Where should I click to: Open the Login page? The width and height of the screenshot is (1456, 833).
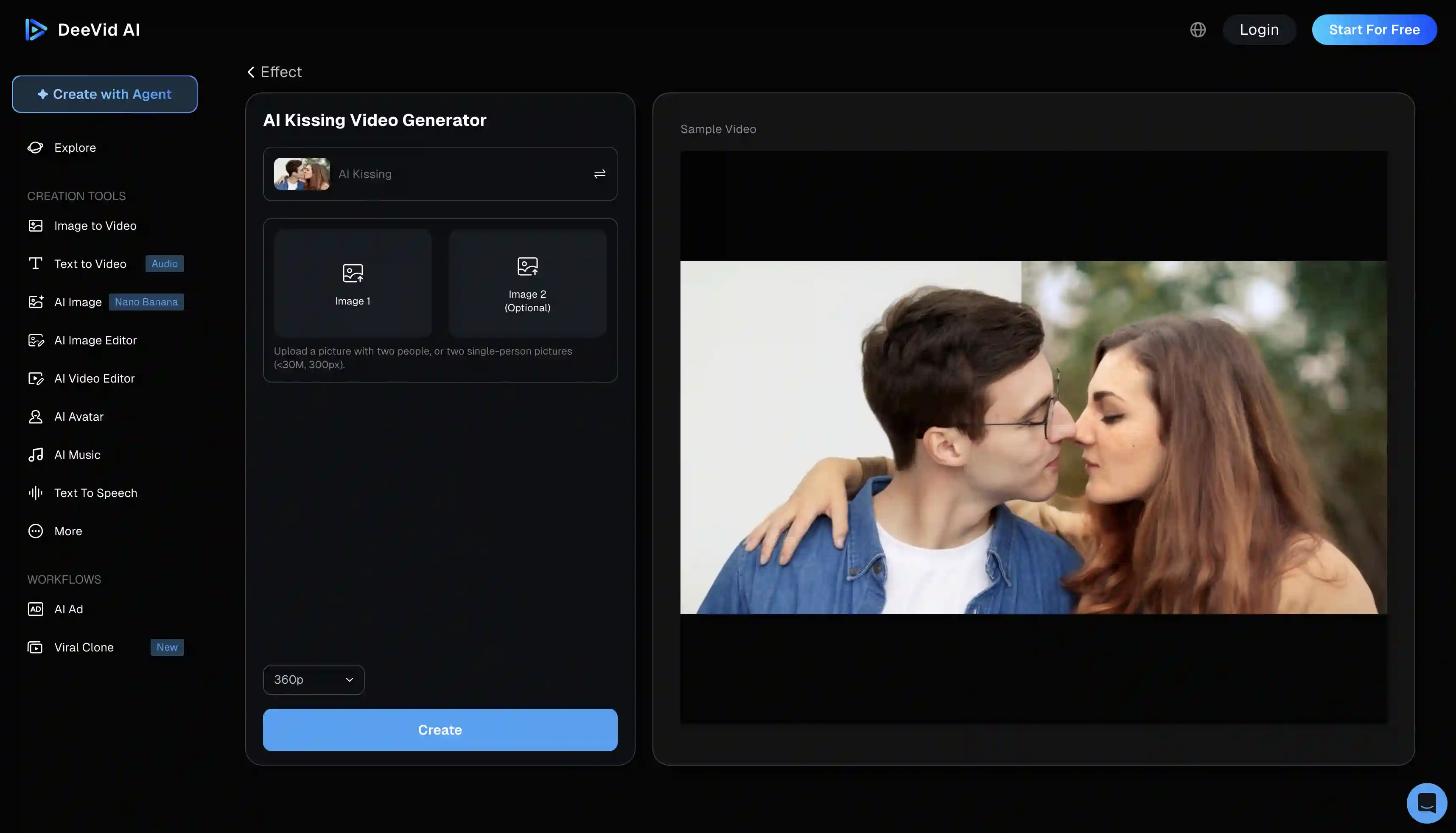1259,29
